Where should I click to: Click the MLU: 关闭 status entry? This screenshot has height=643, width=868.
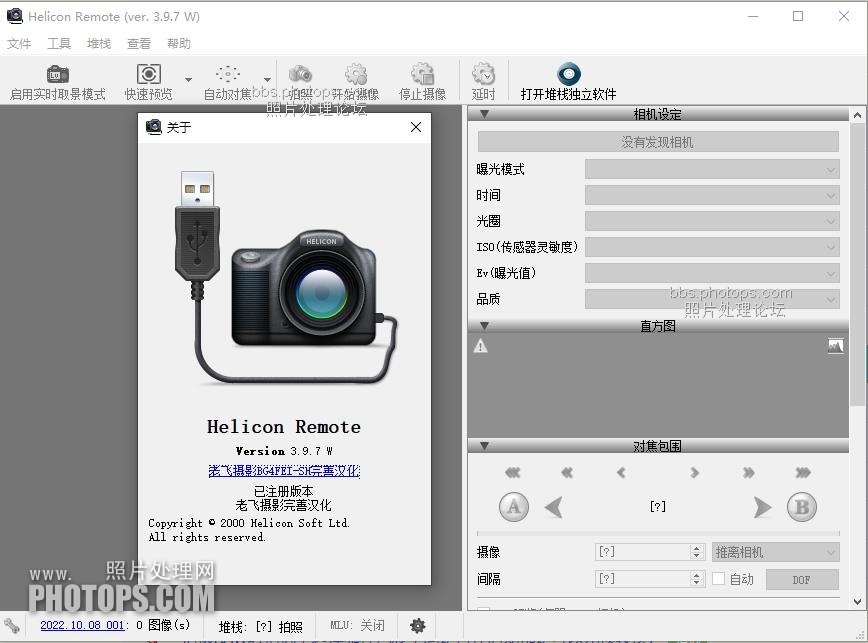pyautogui.click(x=357, y=625)
